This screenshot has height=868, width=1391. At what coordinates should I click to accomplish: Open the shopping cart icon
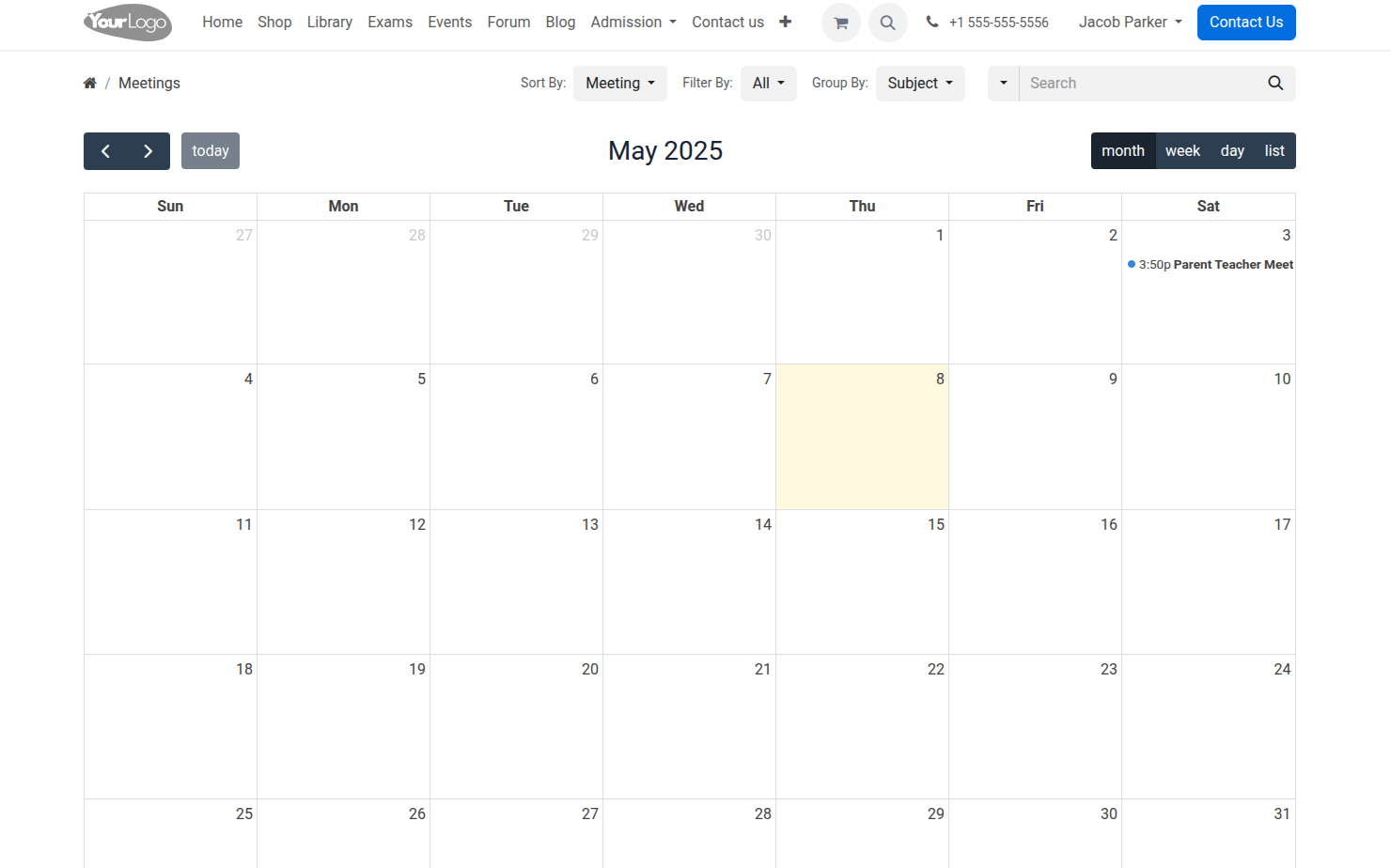point(840,23)
